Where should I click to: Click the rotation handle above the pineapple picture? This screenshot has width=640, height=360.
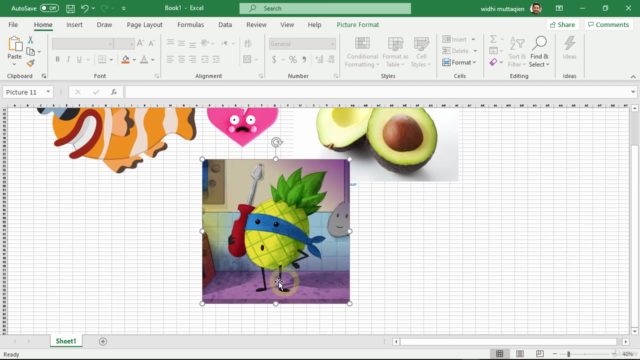coord(276,142)
